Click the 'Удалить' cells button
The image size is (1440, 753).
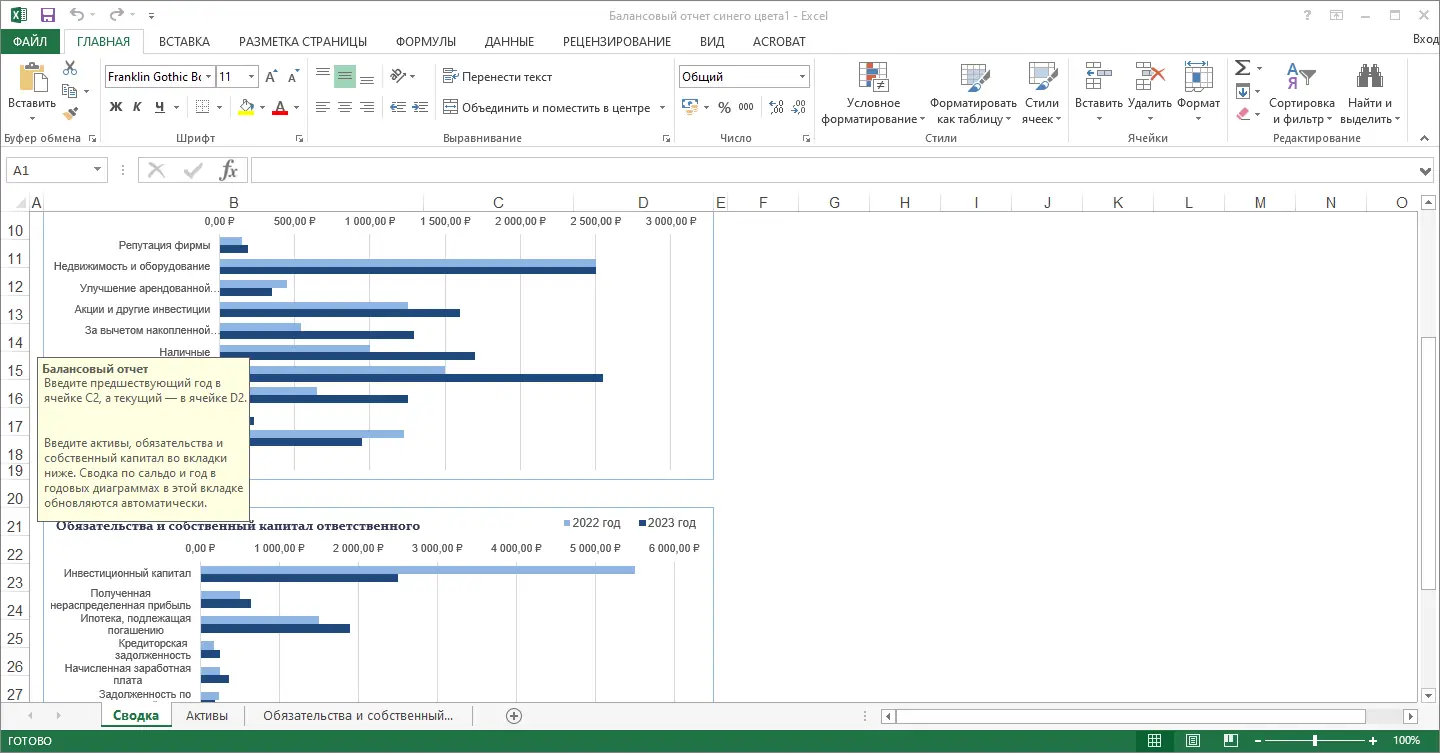(1149, 94)
